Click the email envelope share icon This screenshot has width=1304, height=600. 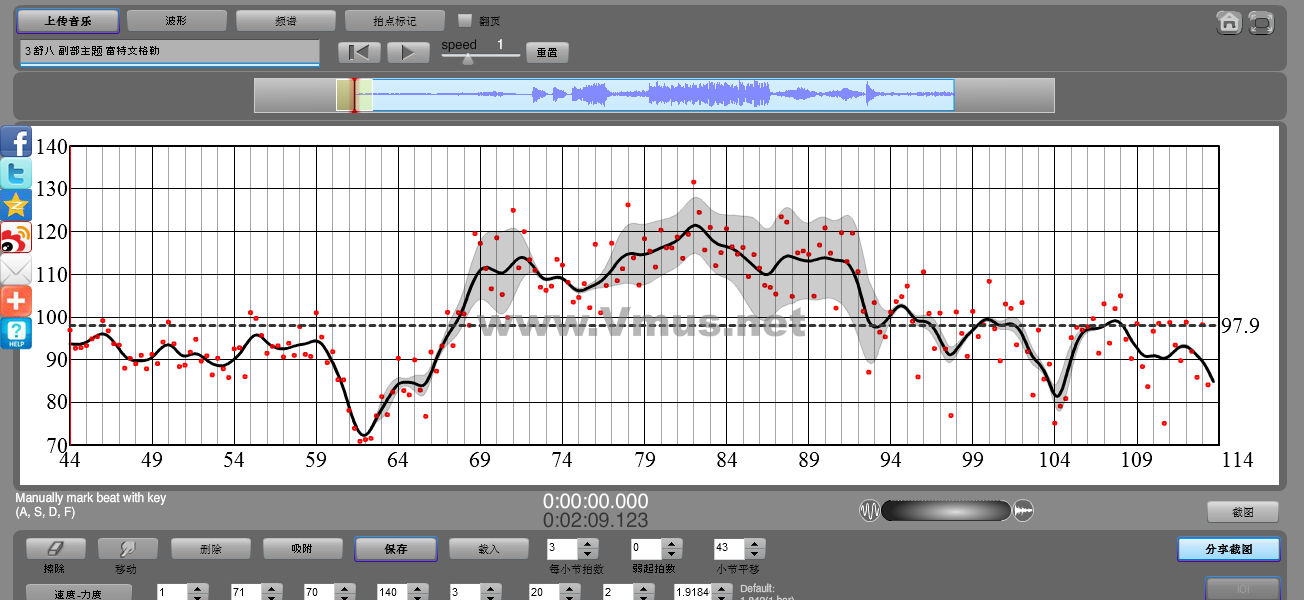pyautogui.click(x=16, y=270)
